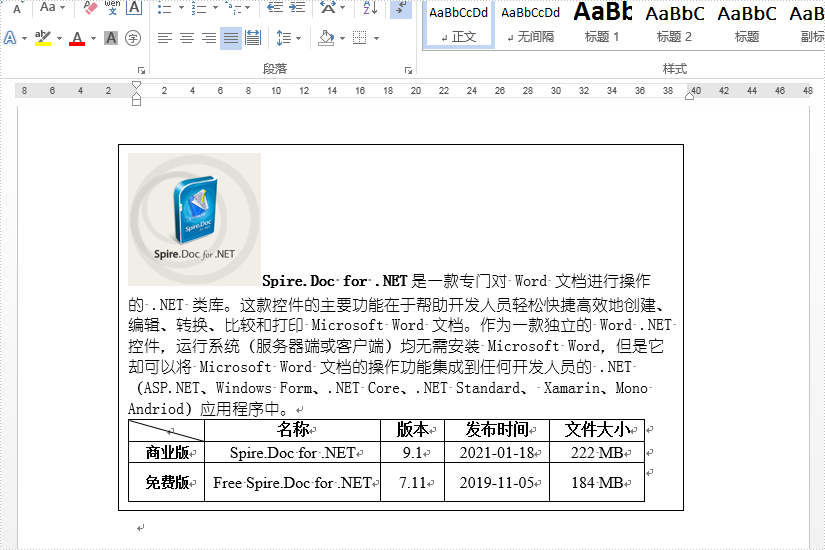Click the Multilevel List icon
This screenshot has height=550, width=825.
(233, 8)
